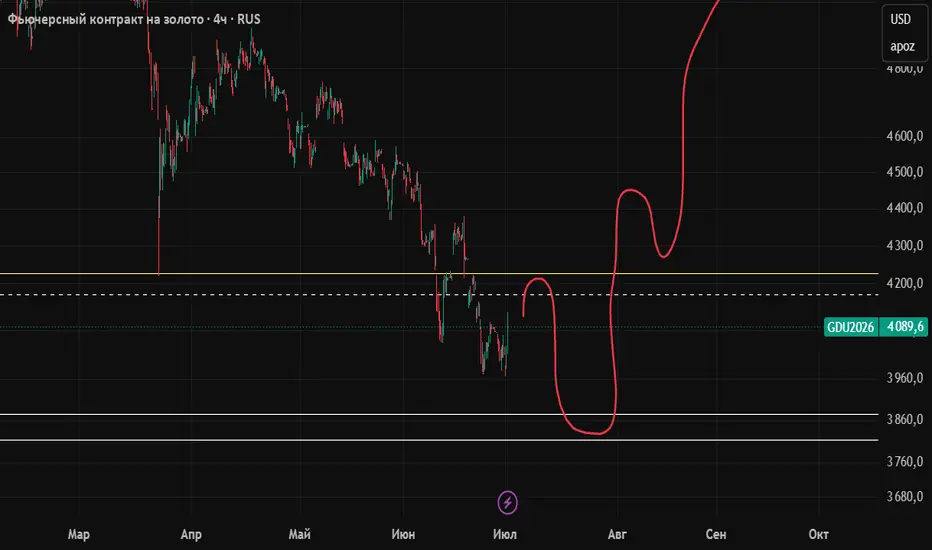Click the GDU2026 symbol price label
Viewport: 932px width, 550px height.
(851, 327)
